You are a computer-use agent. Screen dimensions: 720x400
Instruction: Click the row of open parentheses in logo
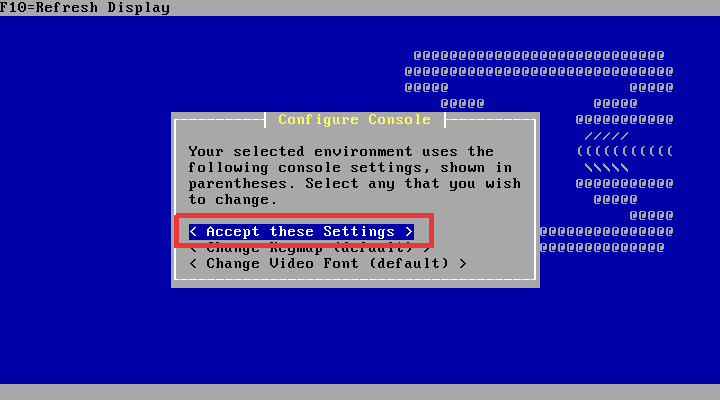(625, 152)
